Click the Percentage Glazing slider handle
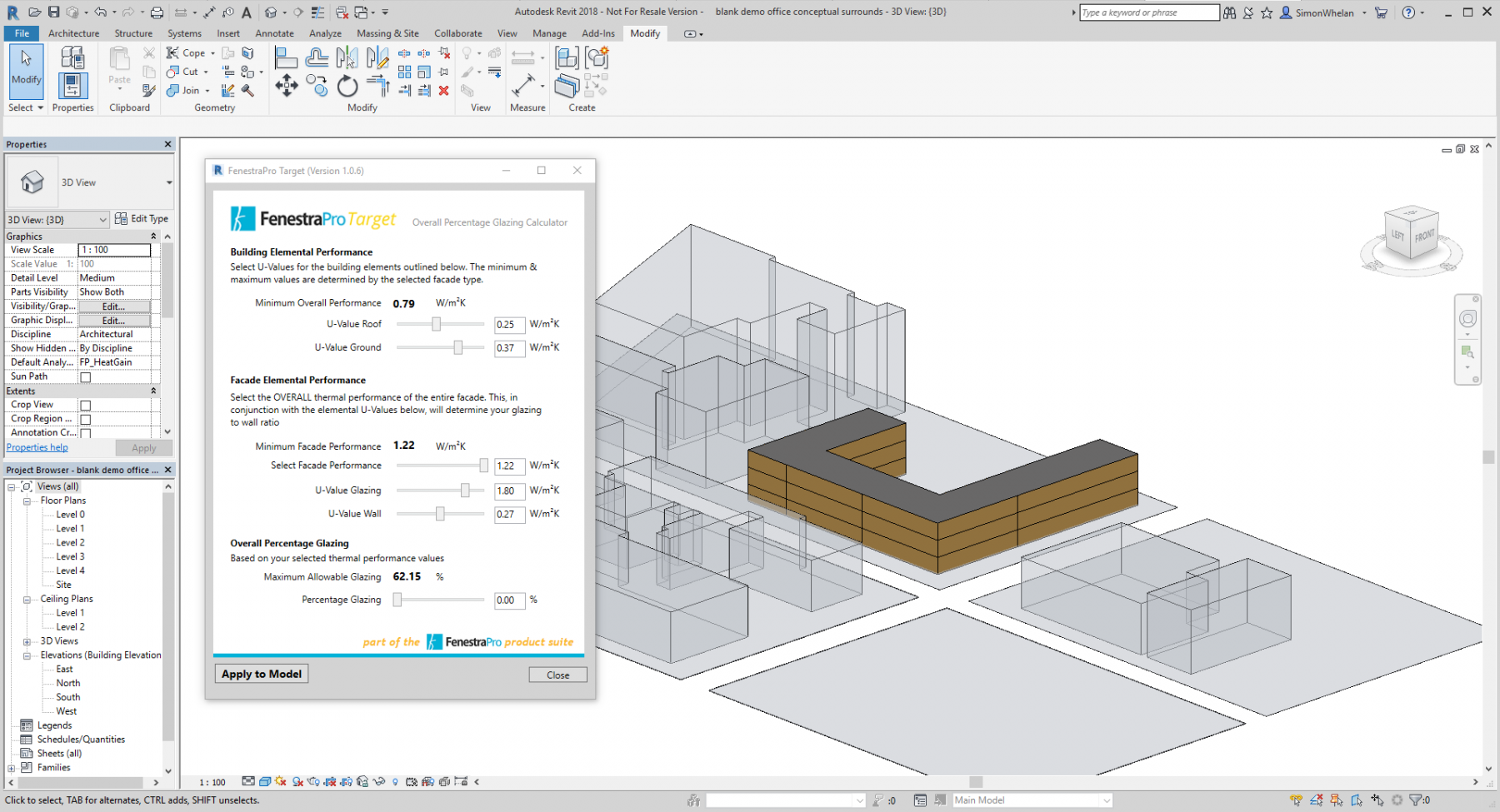The height and width of the screenshot is (812, 1500). (x=397, y=600)
